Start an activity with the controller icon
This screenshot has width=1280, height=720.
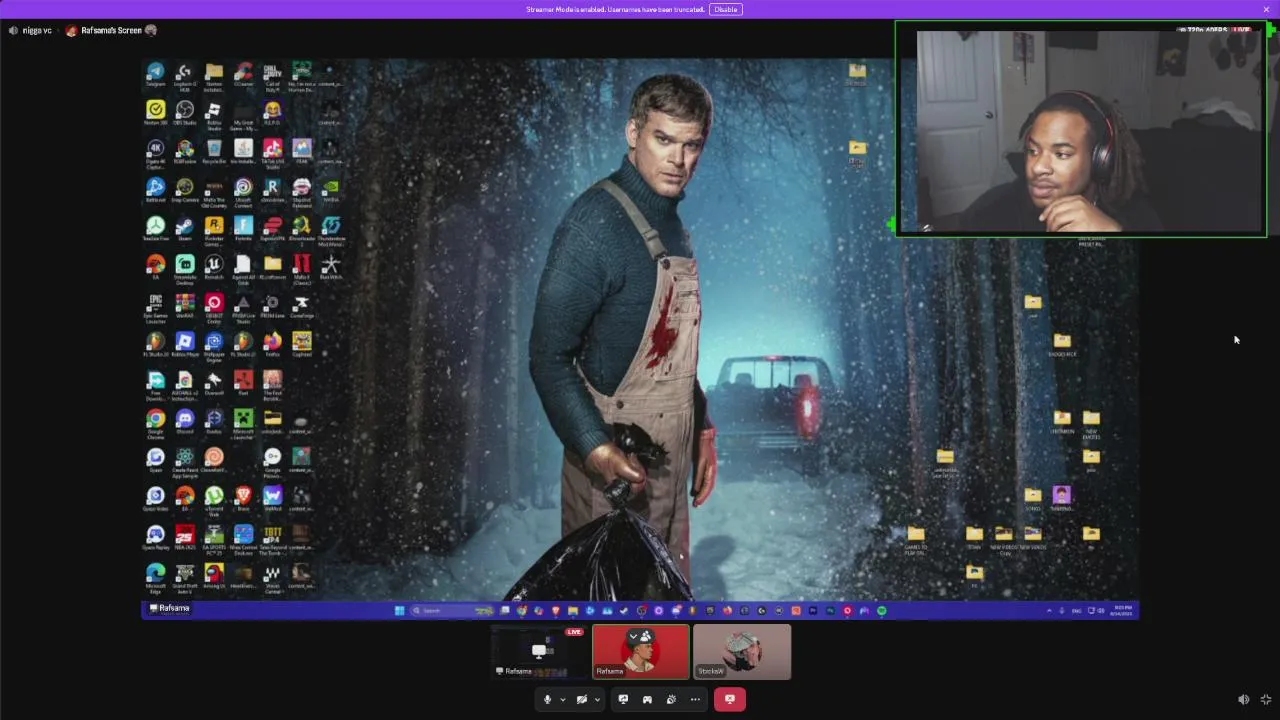tap(647, 699)
